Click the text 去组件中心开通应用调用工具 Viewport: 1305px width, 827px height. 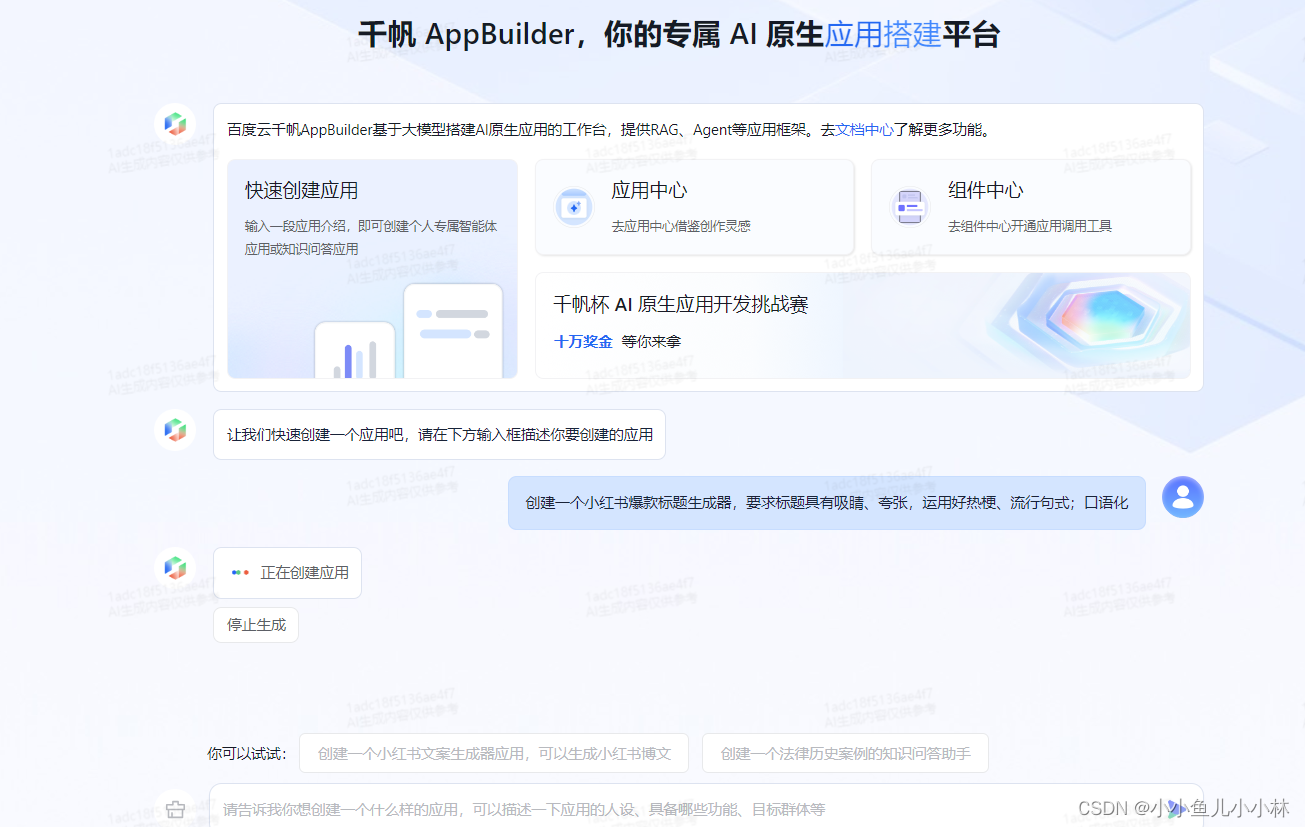[1030, 226]
